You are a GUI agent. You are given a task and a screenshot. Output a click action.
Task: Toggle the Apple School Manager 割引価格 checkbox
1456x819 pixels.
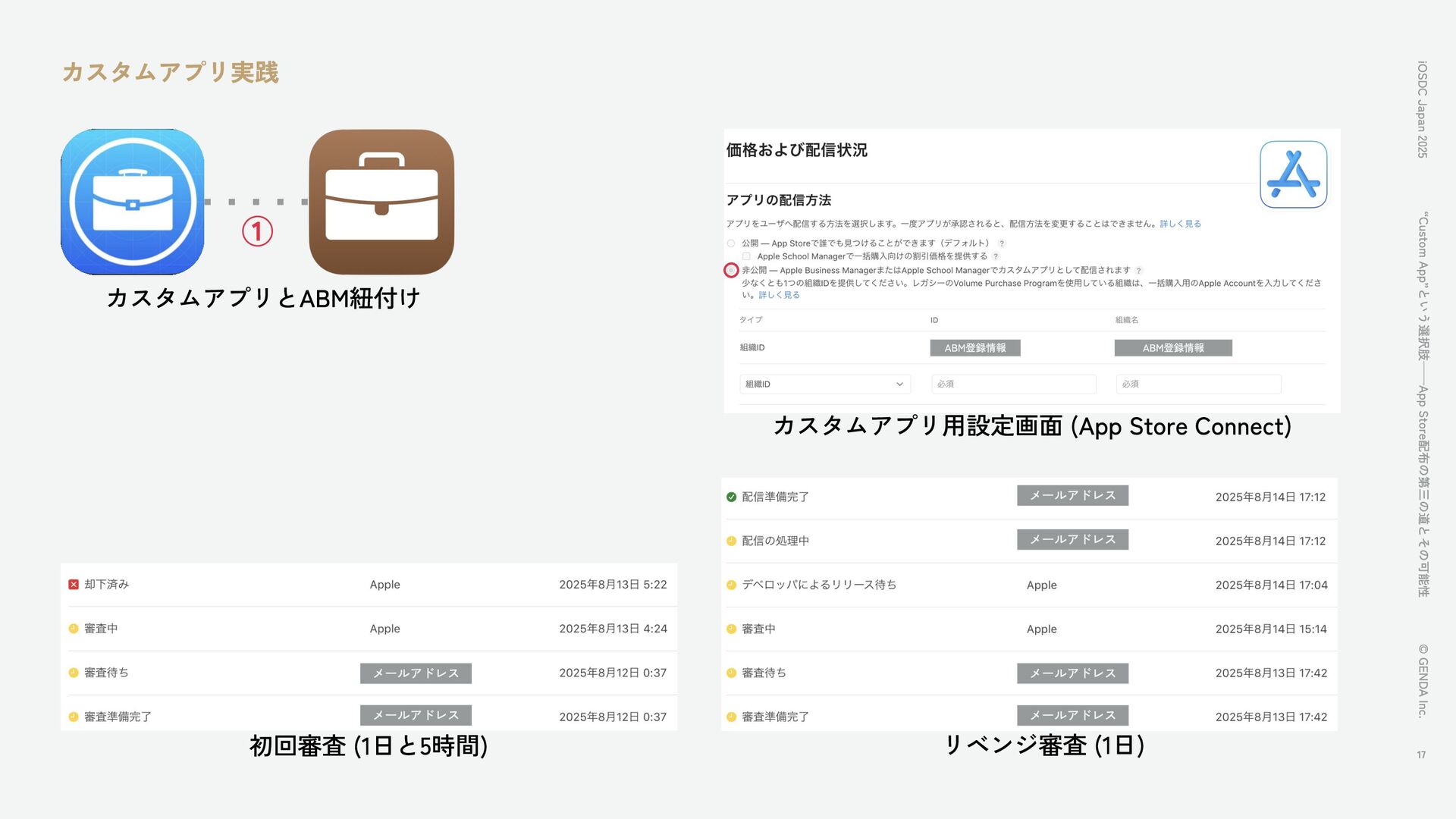(x=746, y=256)
